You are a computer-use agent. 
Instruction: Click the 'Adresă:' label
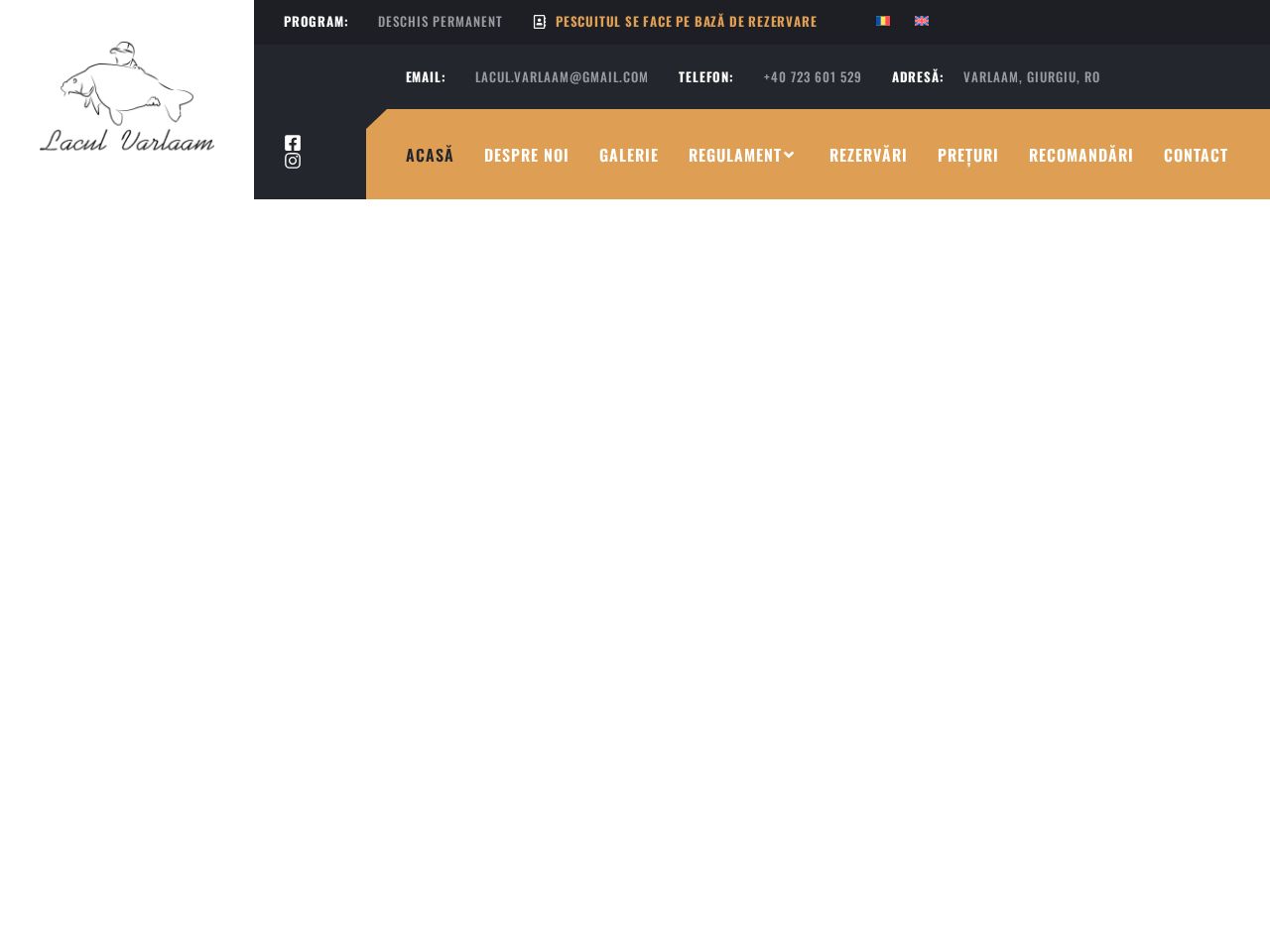click(918, 77)
